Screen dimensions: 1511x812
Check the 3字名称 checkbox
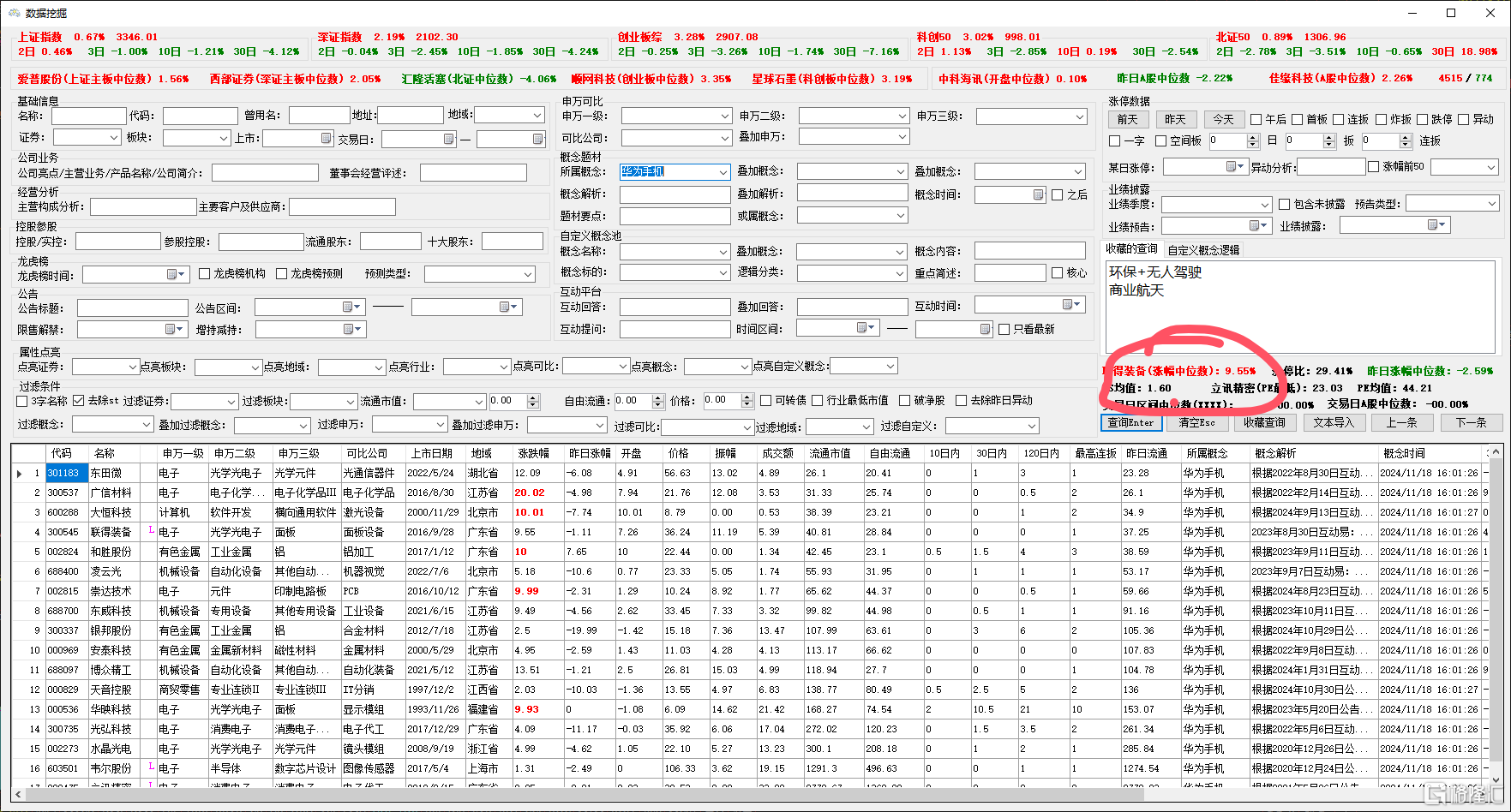tap(22, 401)
